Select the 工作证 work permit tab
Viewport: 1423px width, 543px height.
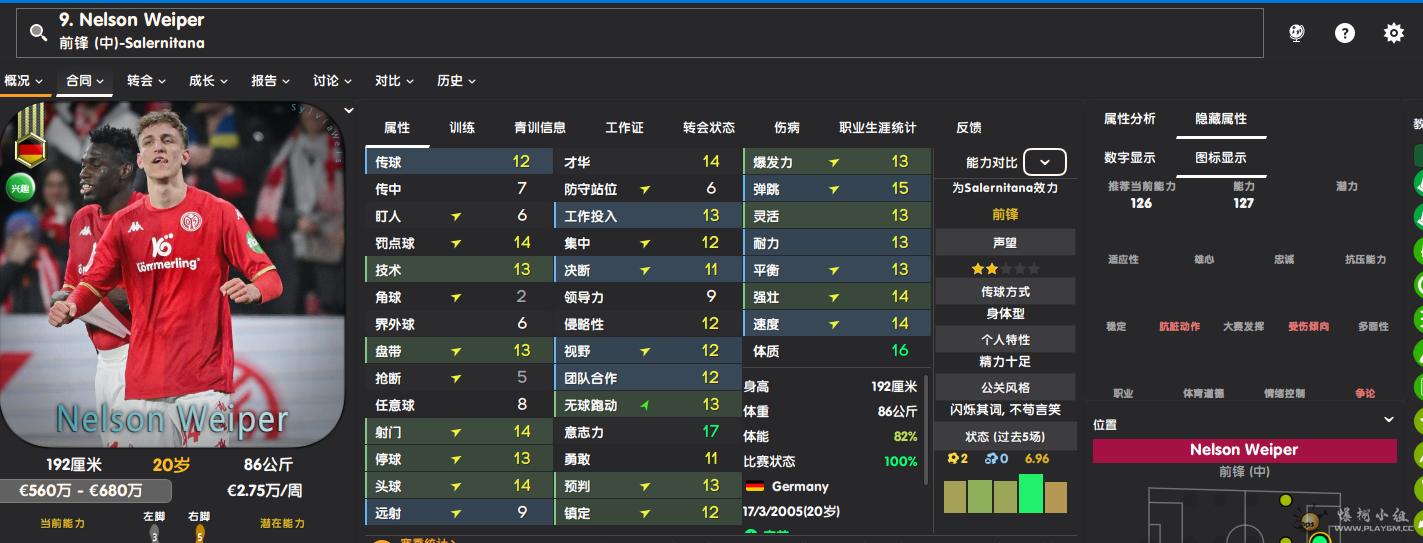click(x=624, y=128)
